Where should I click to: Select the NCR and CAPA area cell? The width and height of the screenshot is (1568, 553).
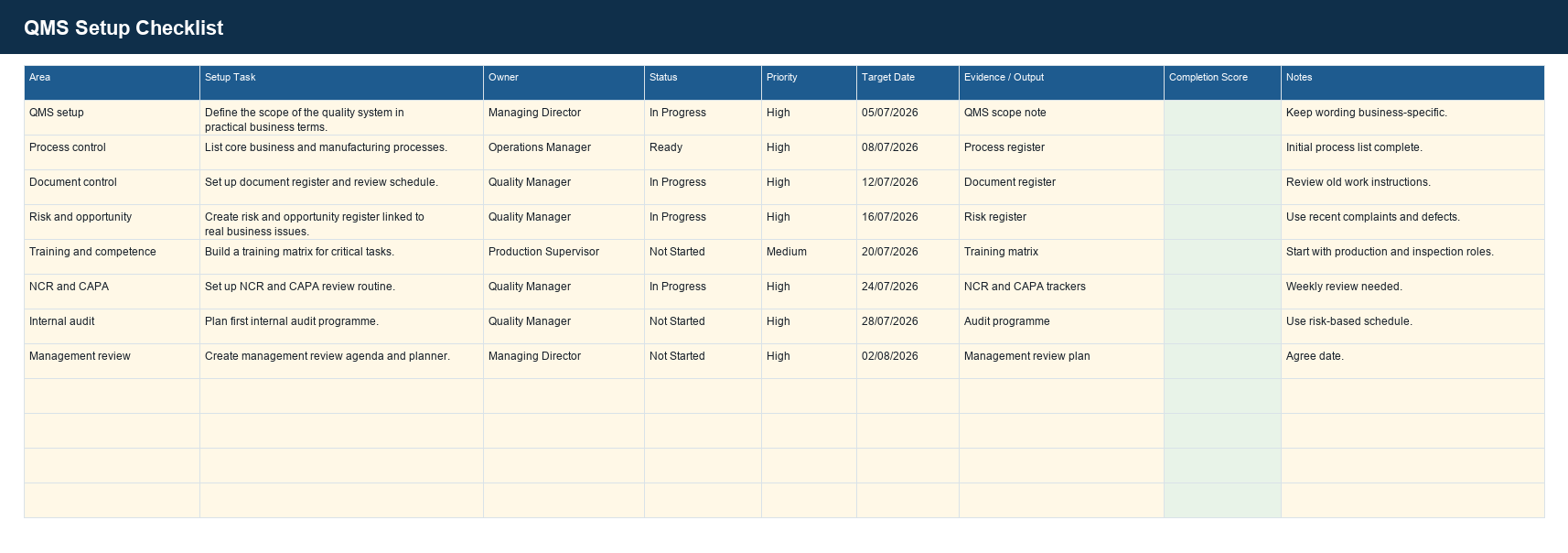tap(112, 291)
